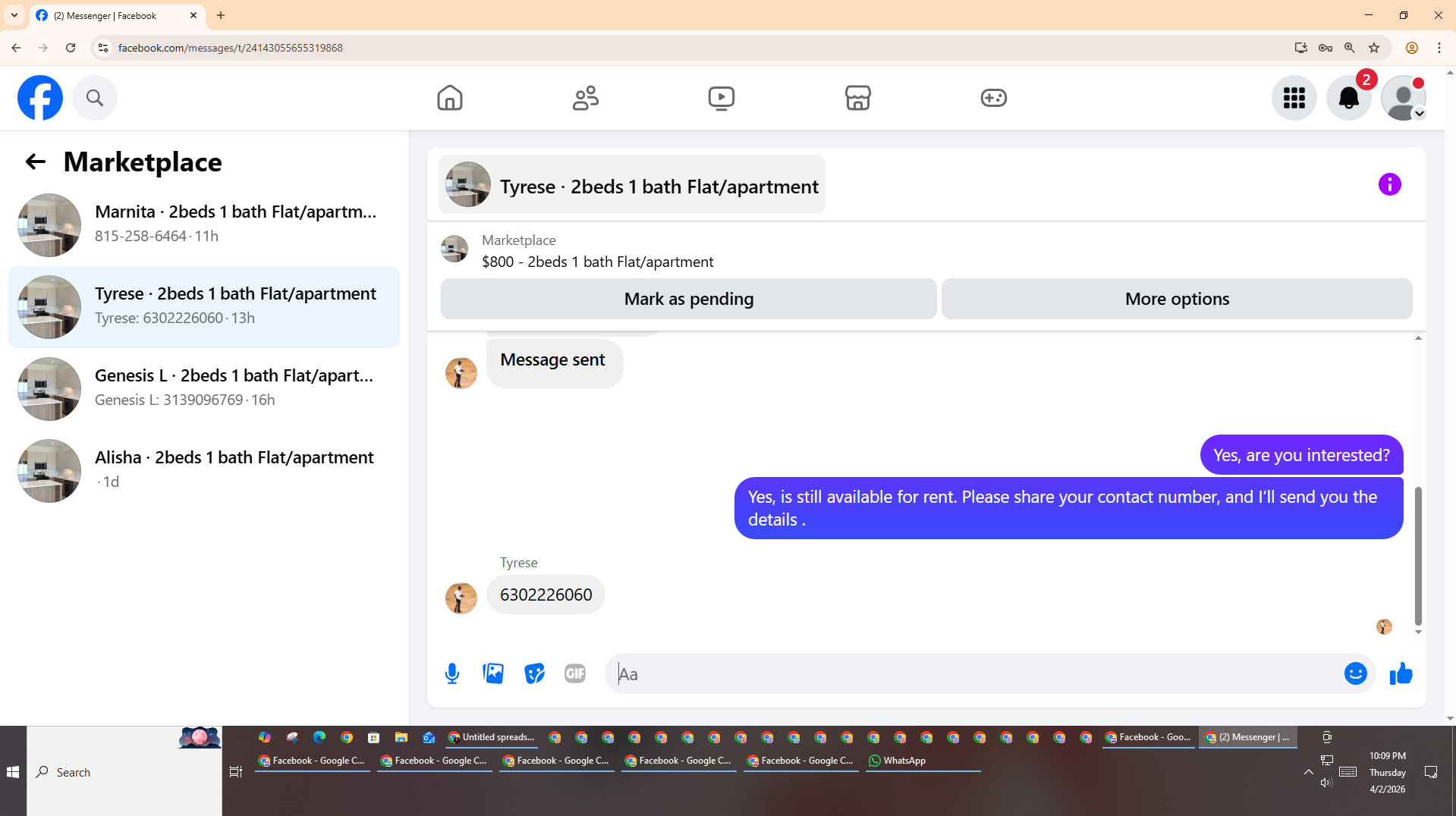Screen dimensions: 1456x816
Task: Show hidden system tray icons
Action: pyautogui.click(x=1309, y=772)
